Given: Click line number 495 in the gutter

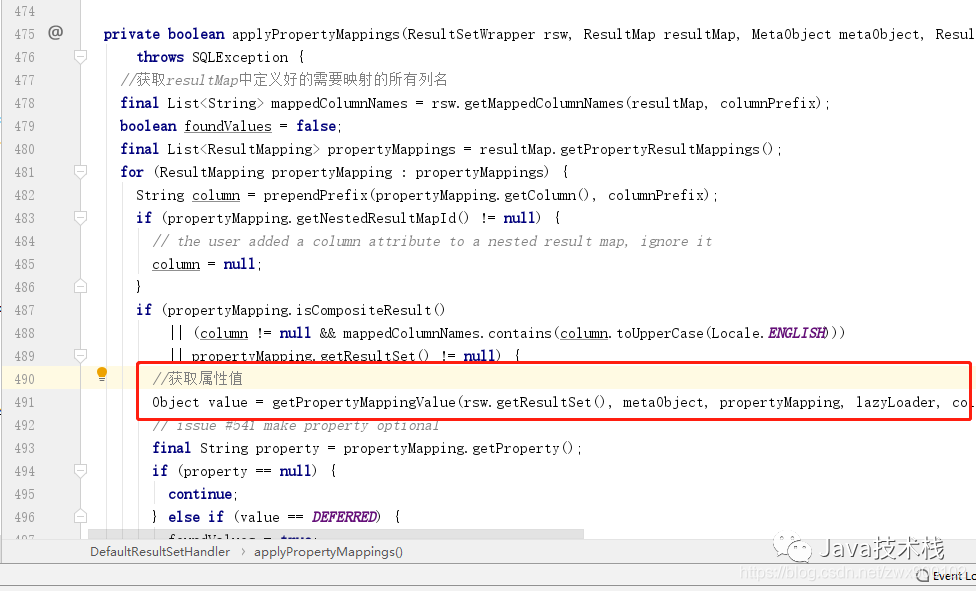Looking at the screenshot, I should click(x=25, y=494).
